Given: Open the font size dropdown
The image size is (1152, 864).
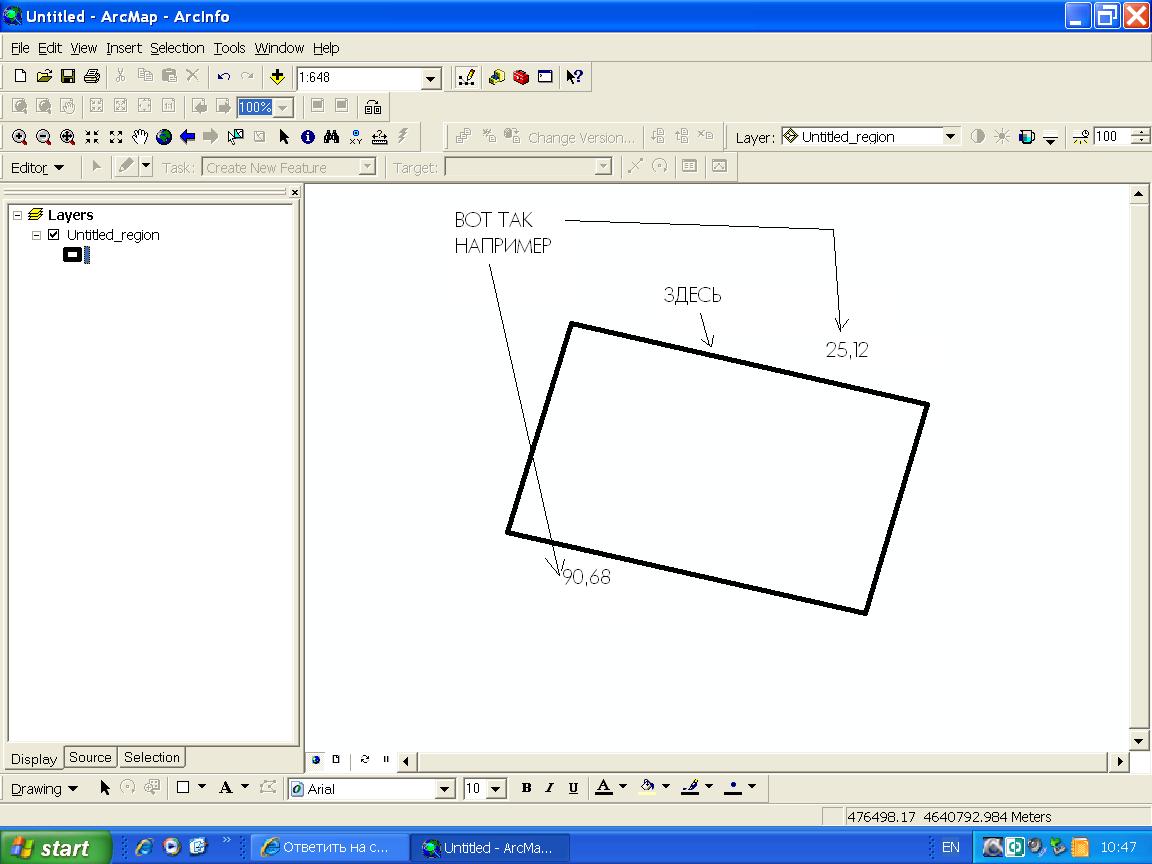Looking at the screenshot, I should [x=497, y=789].
